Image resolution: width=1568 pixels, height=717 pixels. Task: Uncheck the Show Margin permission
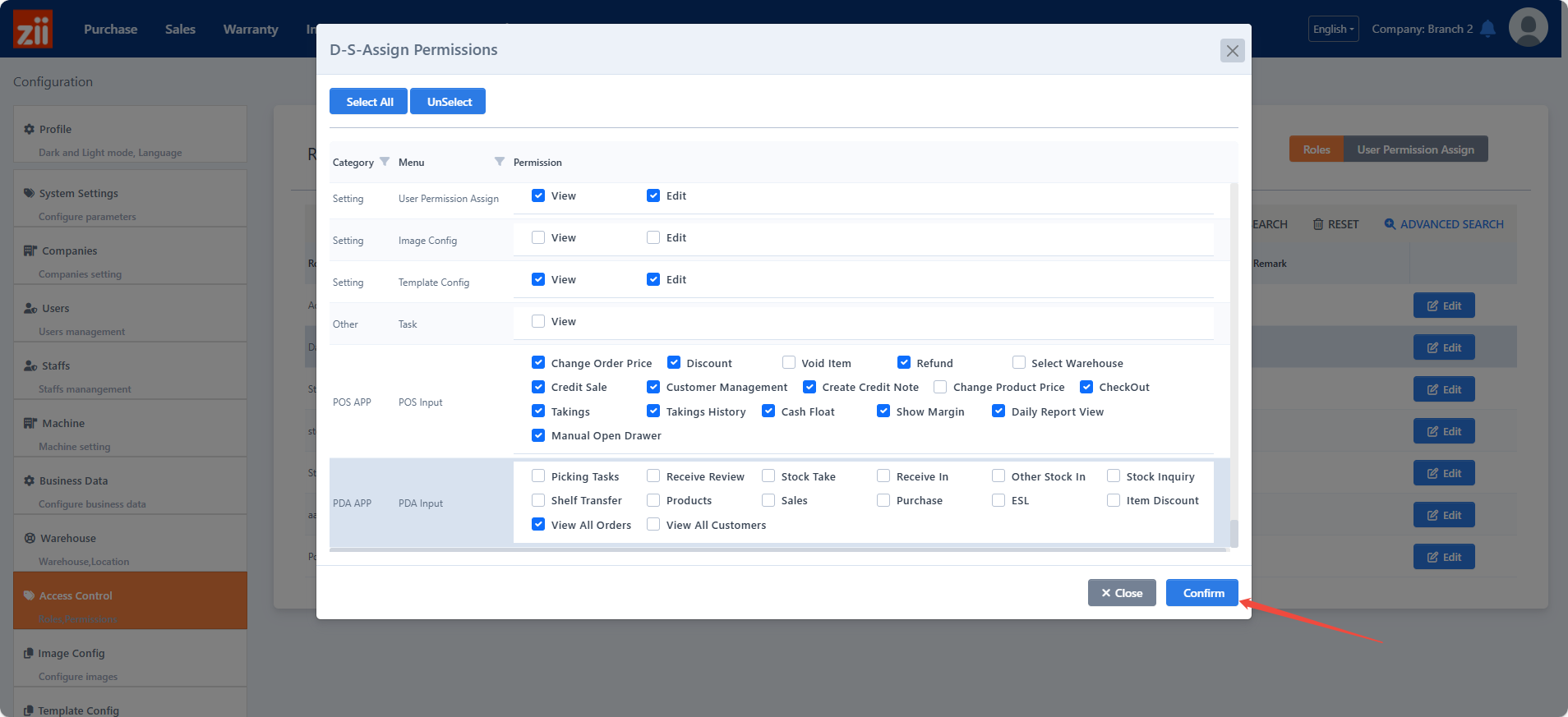pos(883,411)
